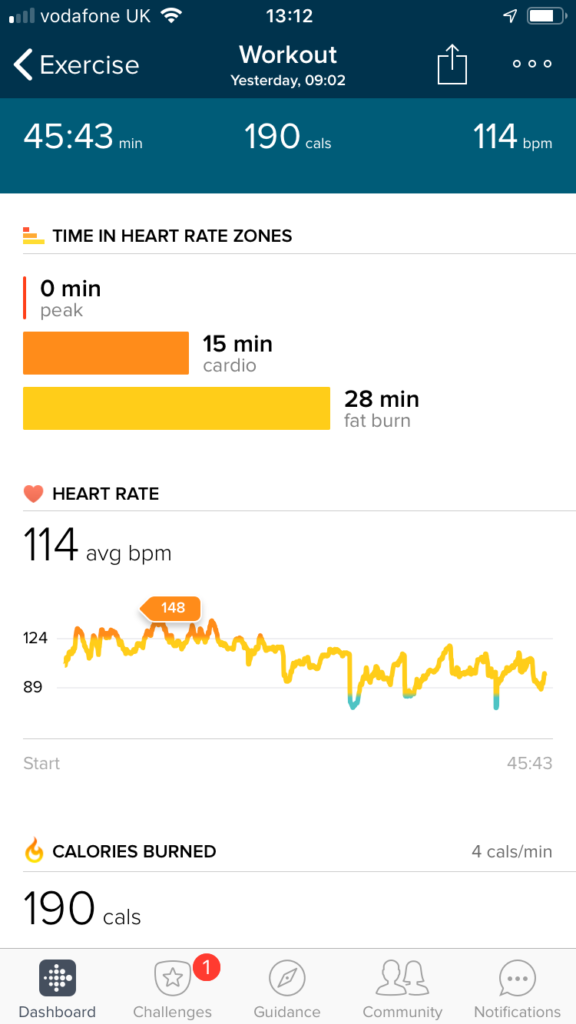The image size is (576, 1024).
Task: Tap the 148 peak marker on chart
Action: point(171,609)
